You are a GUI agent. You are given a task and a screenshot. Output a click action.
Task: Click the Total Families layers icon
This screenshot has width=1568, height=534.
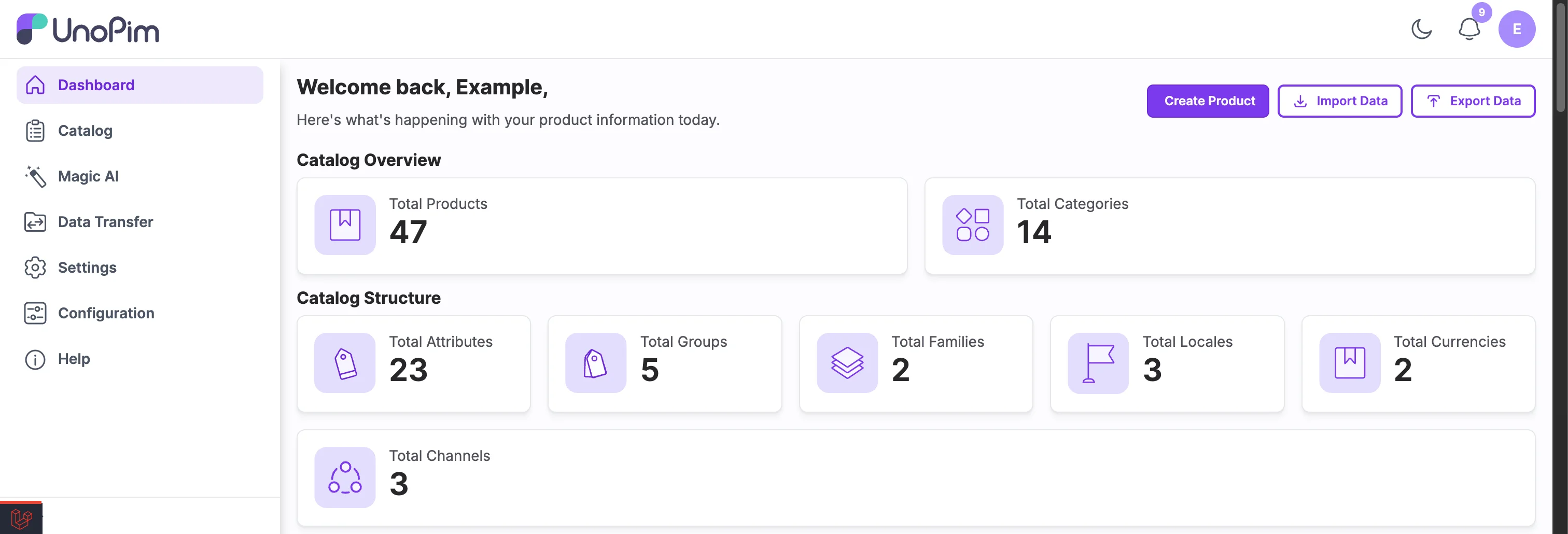(847, 363)
